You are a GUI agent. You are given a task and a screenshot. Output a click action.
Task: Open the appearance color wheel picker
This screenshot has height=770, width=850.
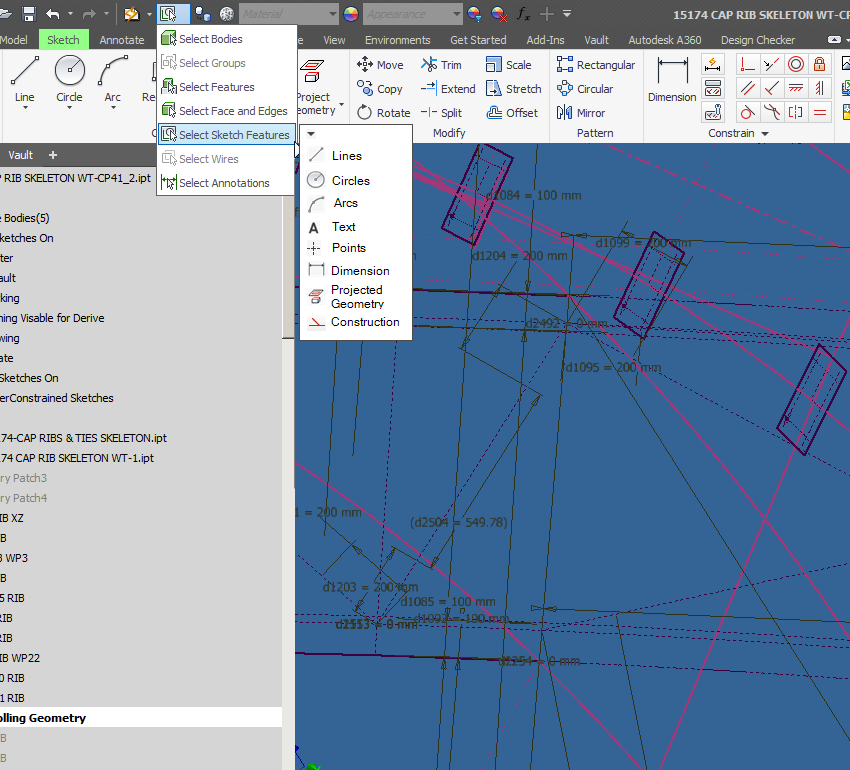coord(350,14)
